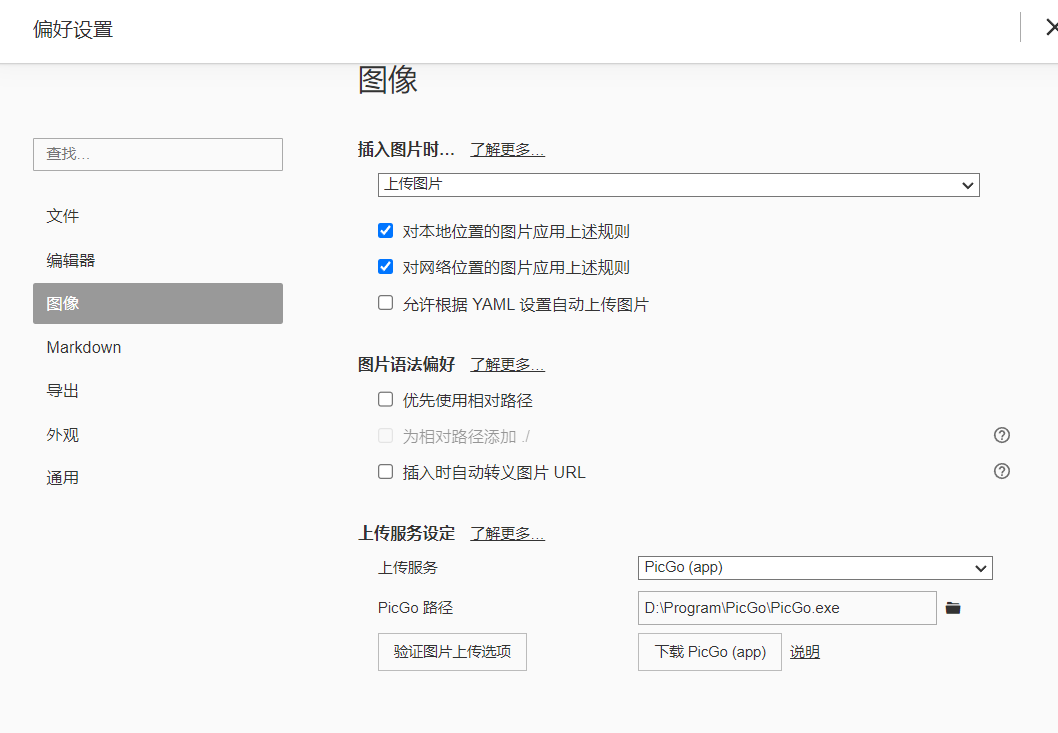Open the 导出 settings section
The image size is (1058, 733).
click(x=63, y=391)
